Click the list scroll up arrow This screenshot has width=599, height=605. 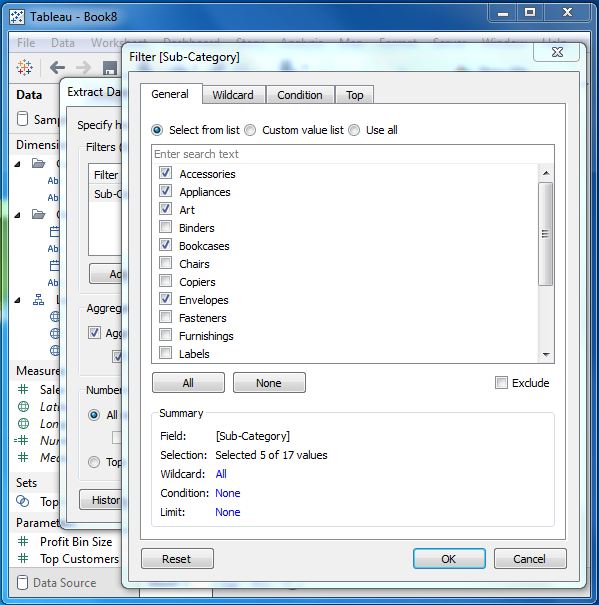(546, 173)
